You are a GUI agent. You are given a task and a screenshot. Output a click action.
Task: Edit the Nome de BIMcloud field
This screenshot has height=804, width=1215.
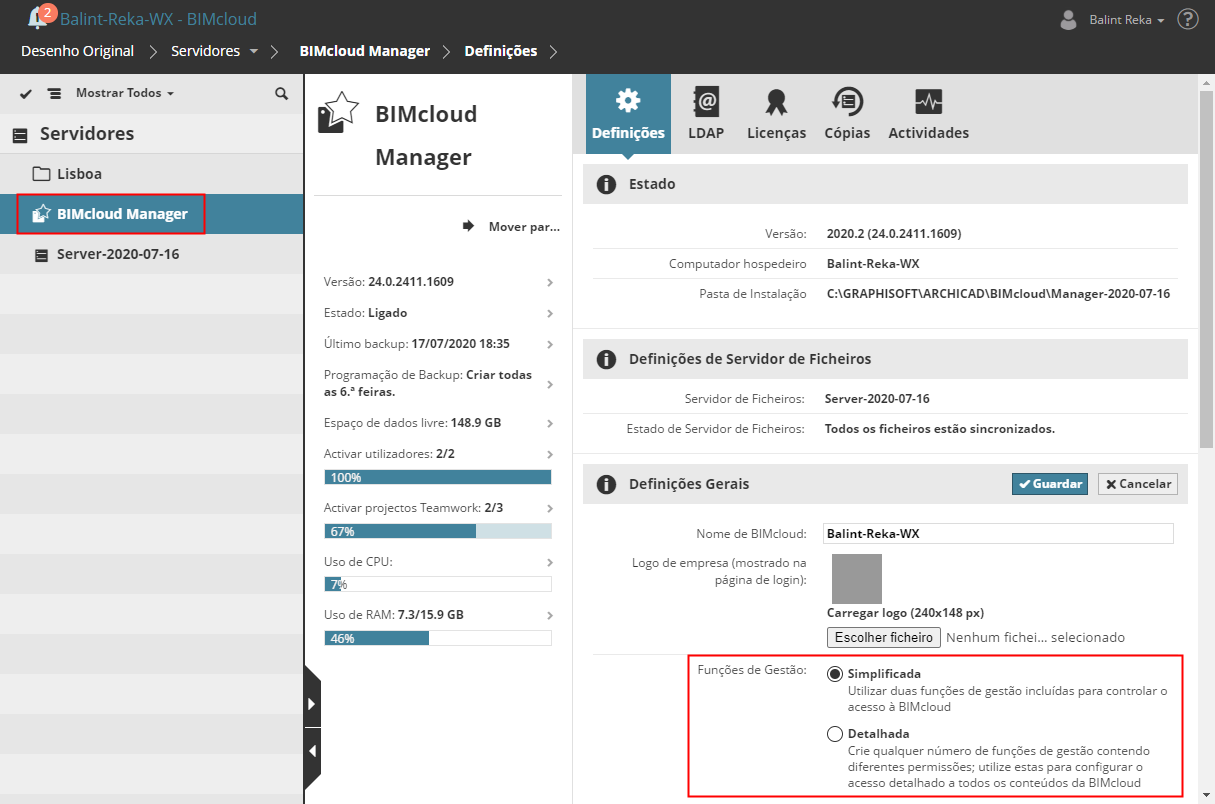(998, 534)
